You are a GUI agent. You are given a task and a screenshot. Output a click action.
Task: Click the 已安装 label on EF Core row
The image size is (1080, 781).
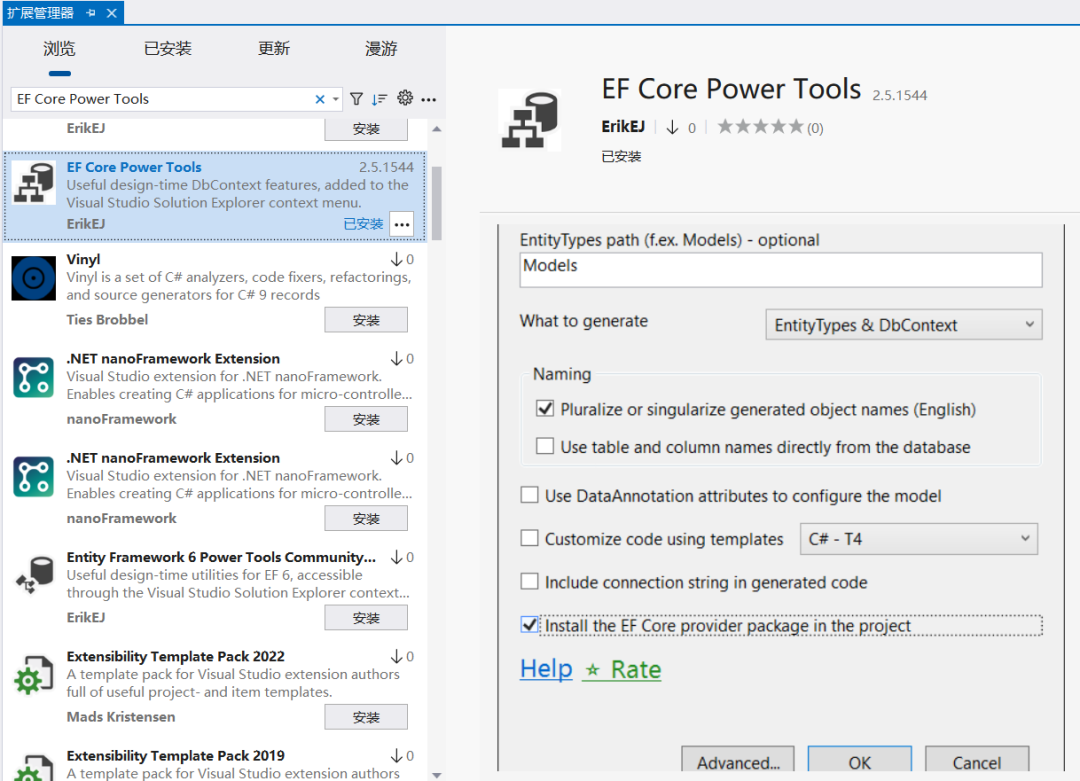[x=363, y=224]
